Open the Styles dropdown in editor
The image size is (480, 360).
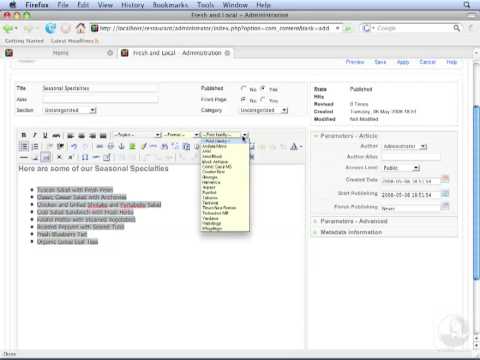[x=137, y=135]
